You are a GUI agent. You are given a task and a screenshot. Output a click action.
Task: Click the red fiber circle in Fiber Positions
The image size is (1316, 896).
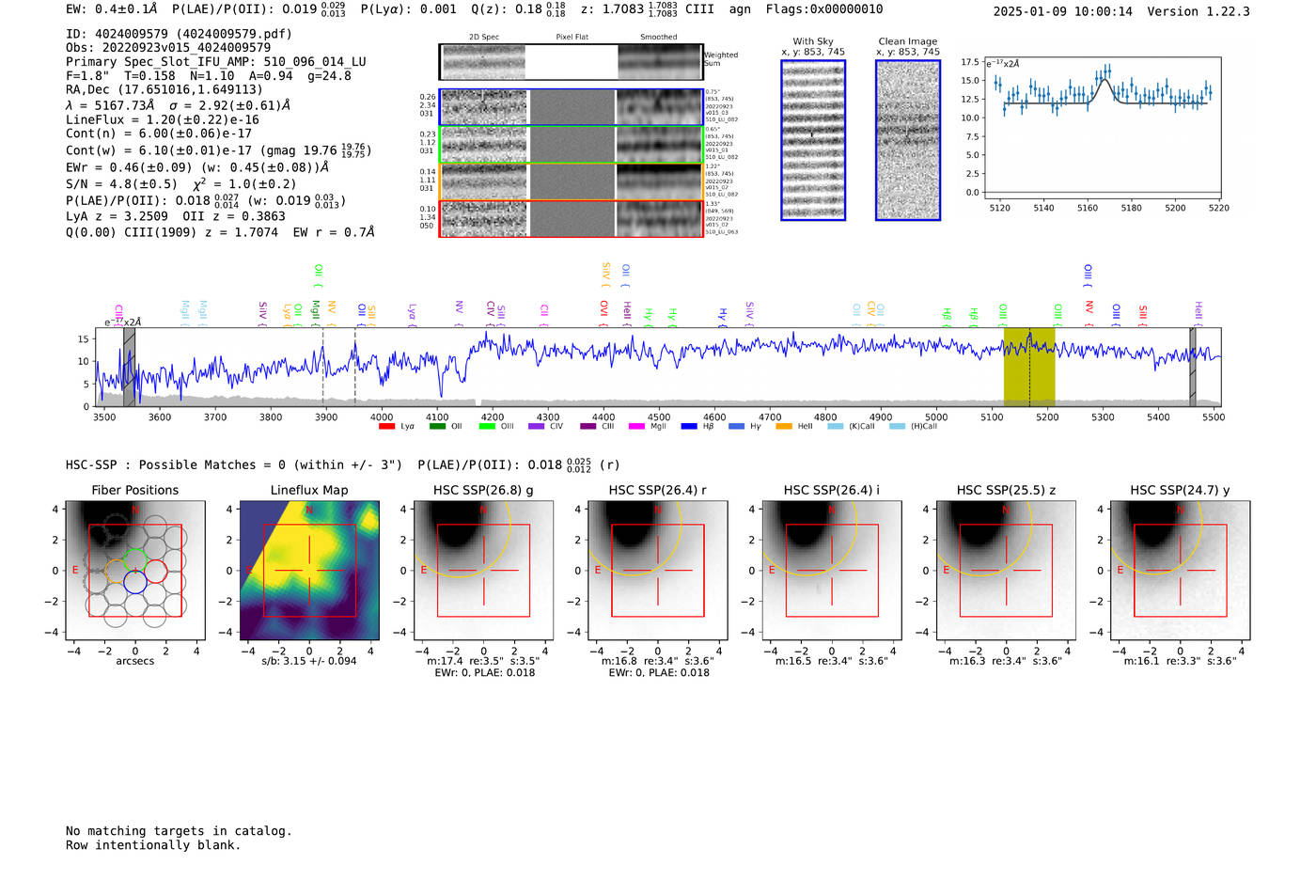(x=155, y=571)
